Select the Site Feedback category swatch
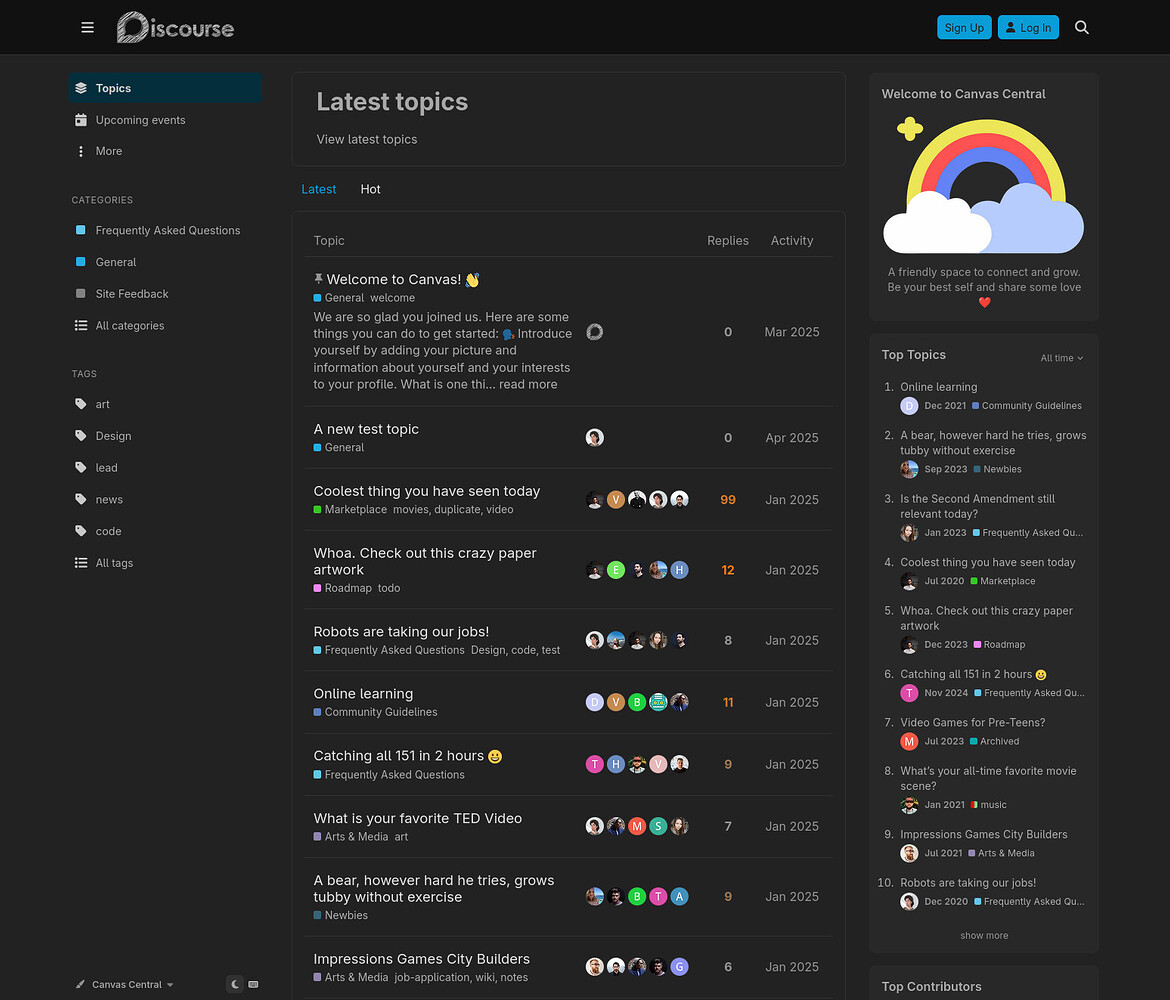This screenshot has height=1000, width=1170. pyautogui.click(x=81, y=294)
